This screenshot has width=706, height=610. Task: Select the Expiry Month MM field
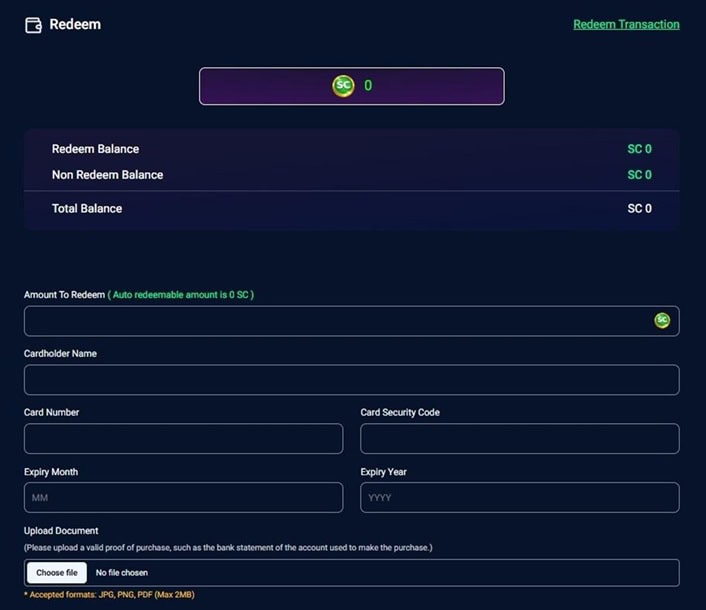click(x=184, y=497)
